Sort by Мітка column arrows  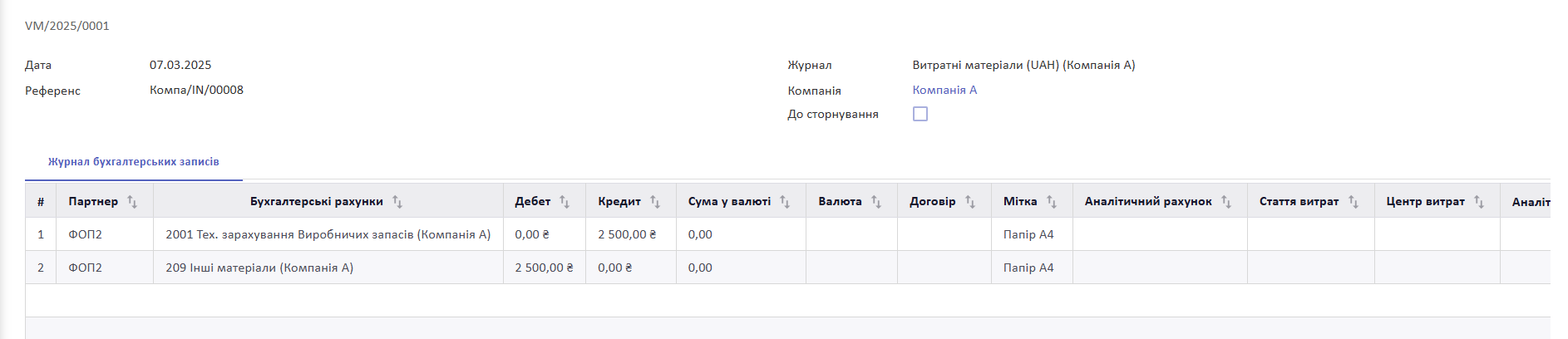coord(1052,202)
